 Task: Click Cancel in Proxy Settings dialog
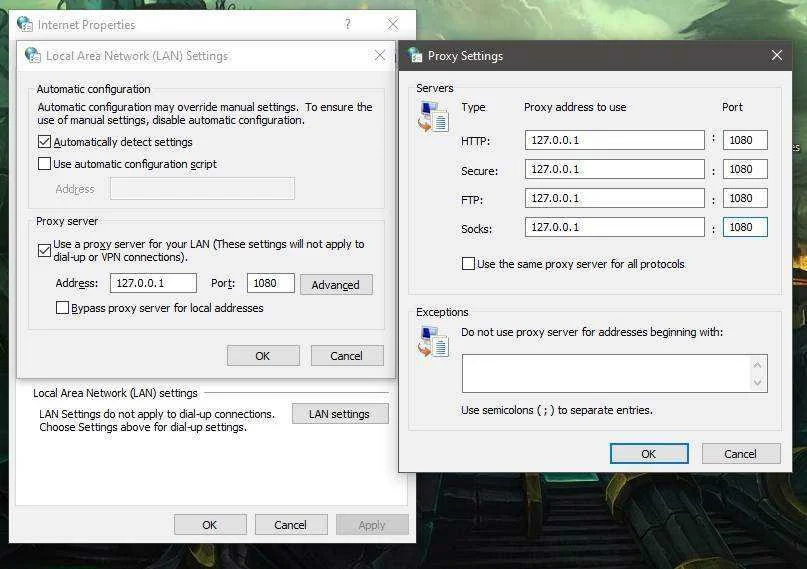pos(741,453)
